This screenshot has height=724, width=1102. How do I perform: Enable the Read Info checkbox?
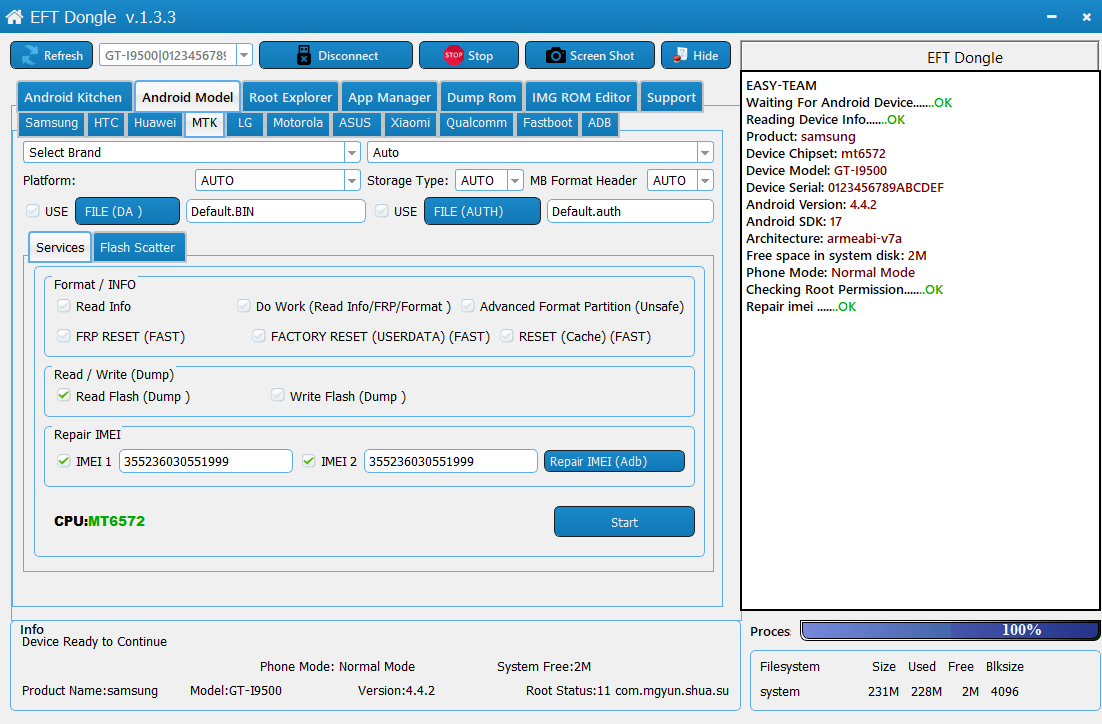click(64, 306)
